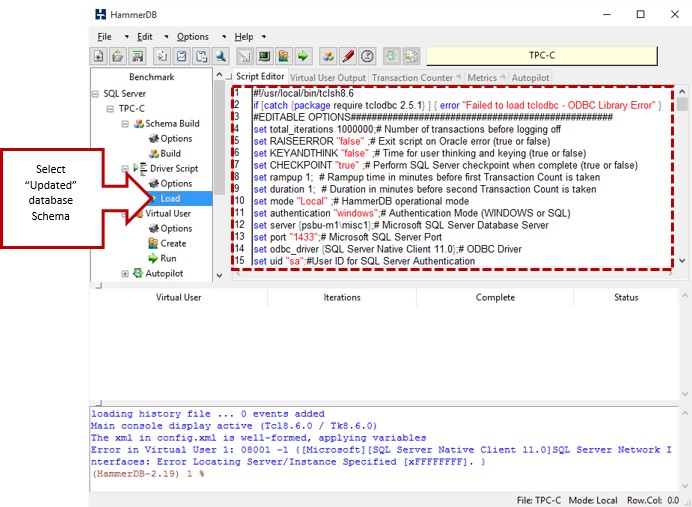Open the Help menu
The width and height of the screenshot is (692, 507).
[x=244, y=37]
